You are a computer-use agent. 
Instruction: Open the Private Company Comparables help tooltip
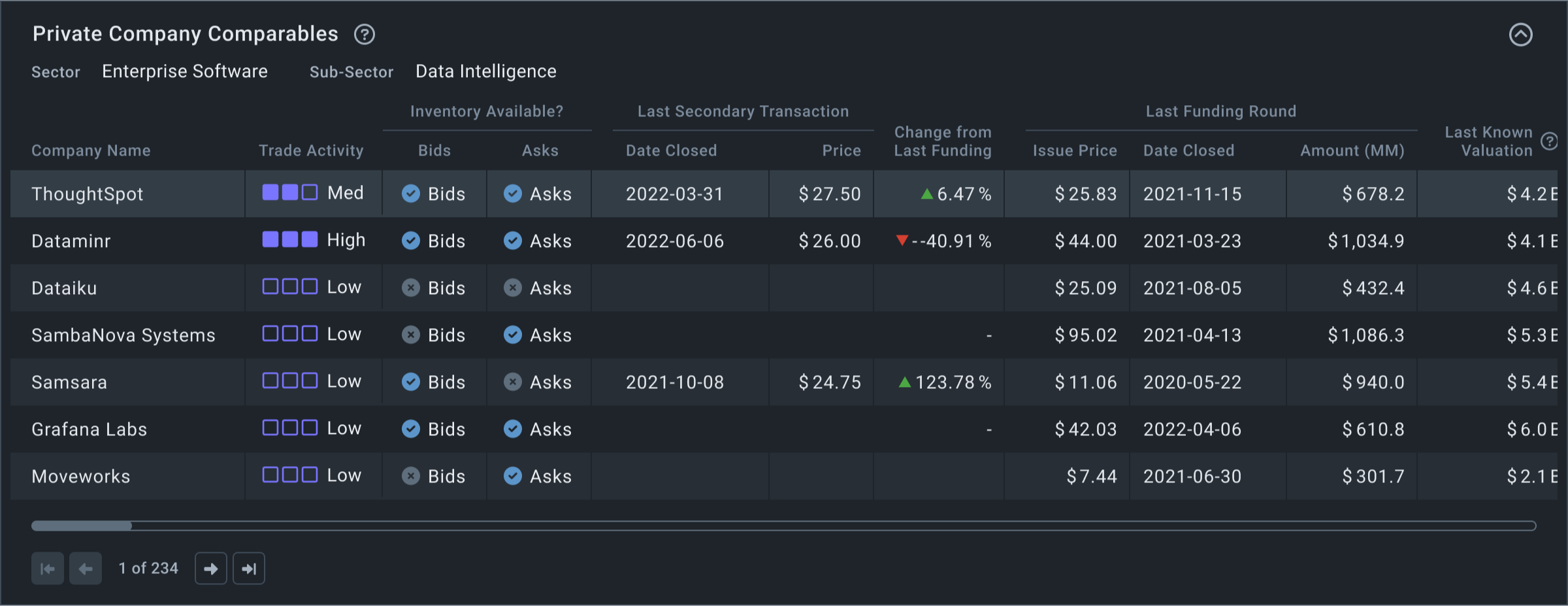365,34
